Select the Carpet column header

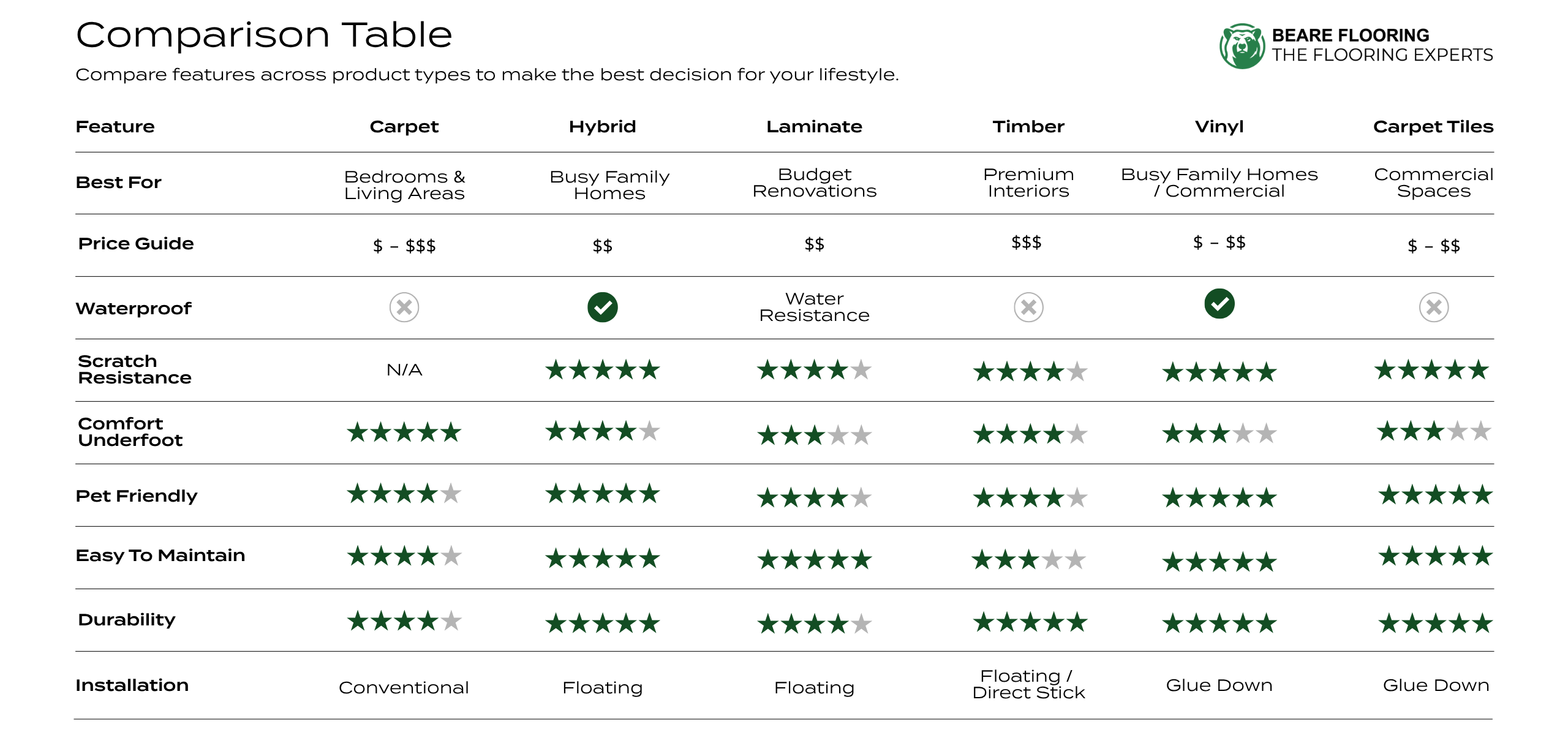[x=404, y=126]
